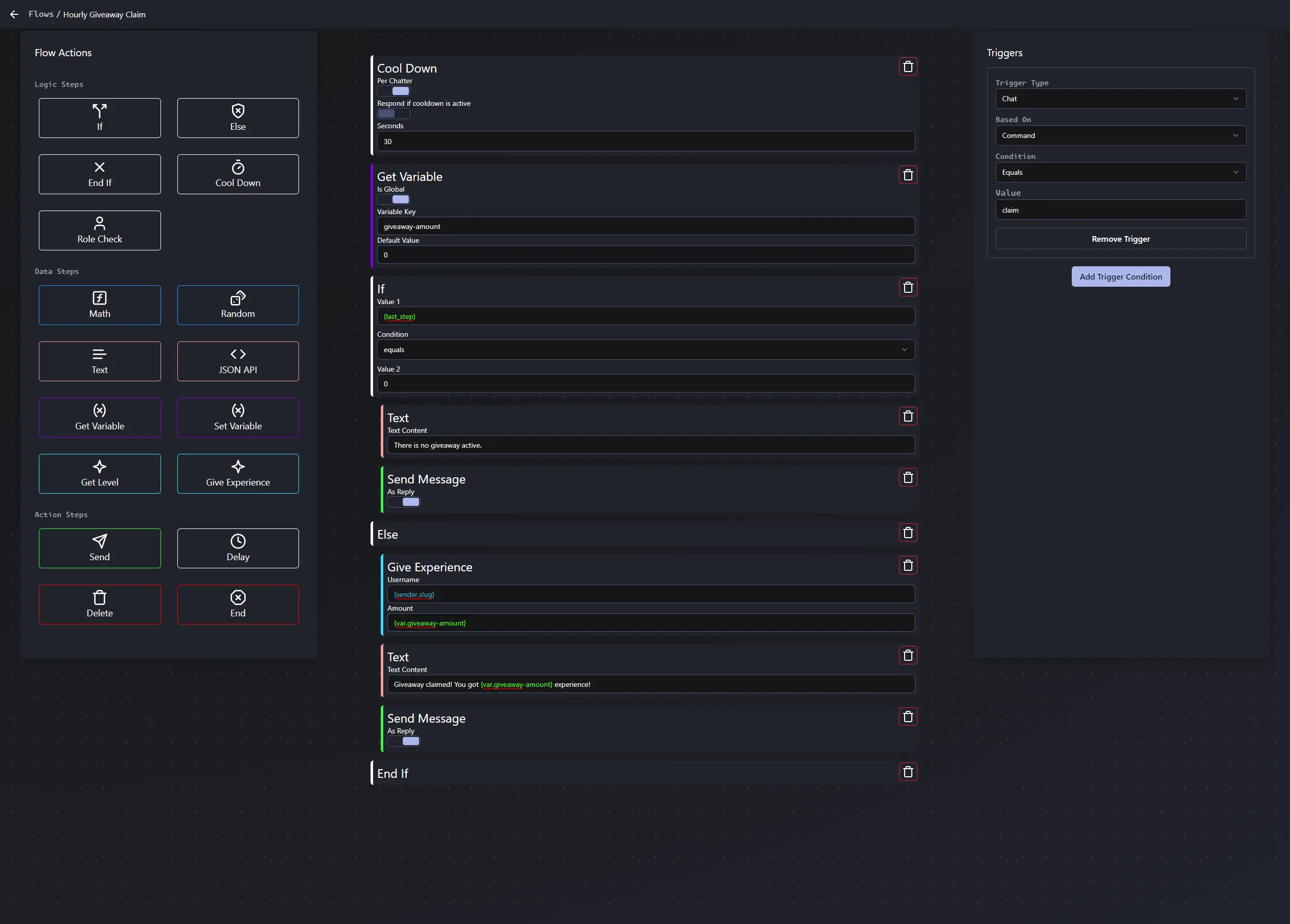Enable As Reply on first Send Message
This screenshot has width=1290, height=924.
403,502
